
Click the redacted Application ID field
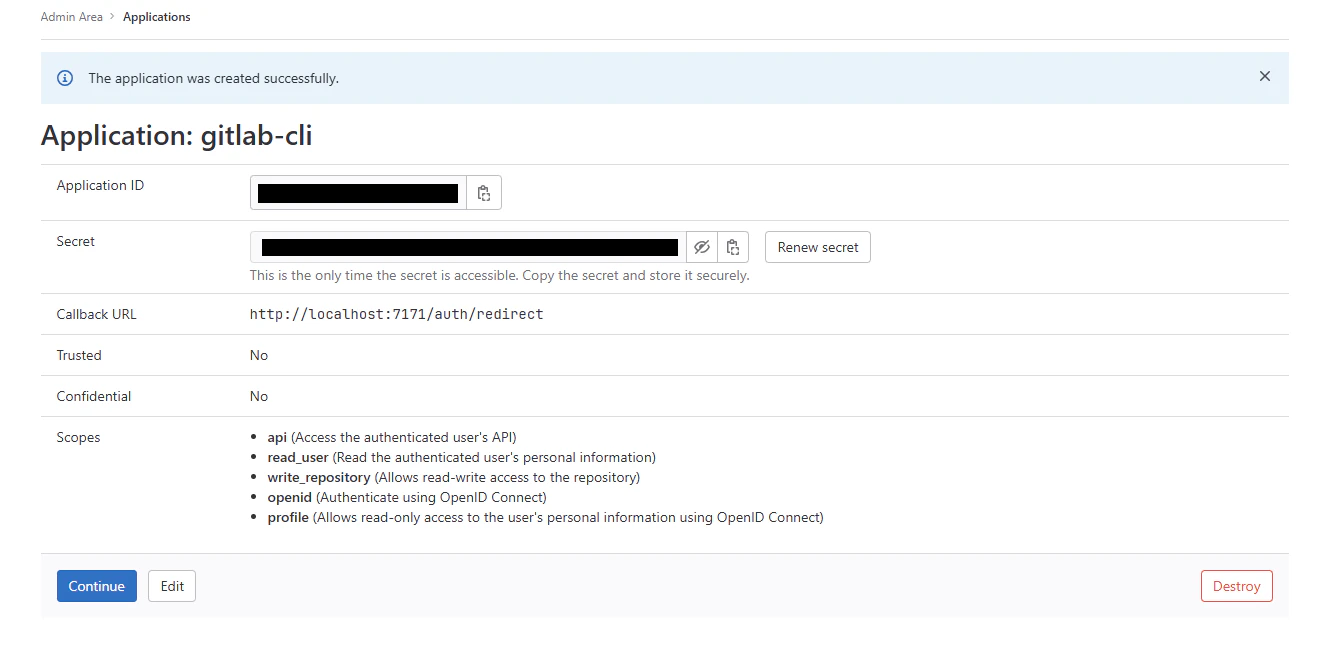[358, 193]
